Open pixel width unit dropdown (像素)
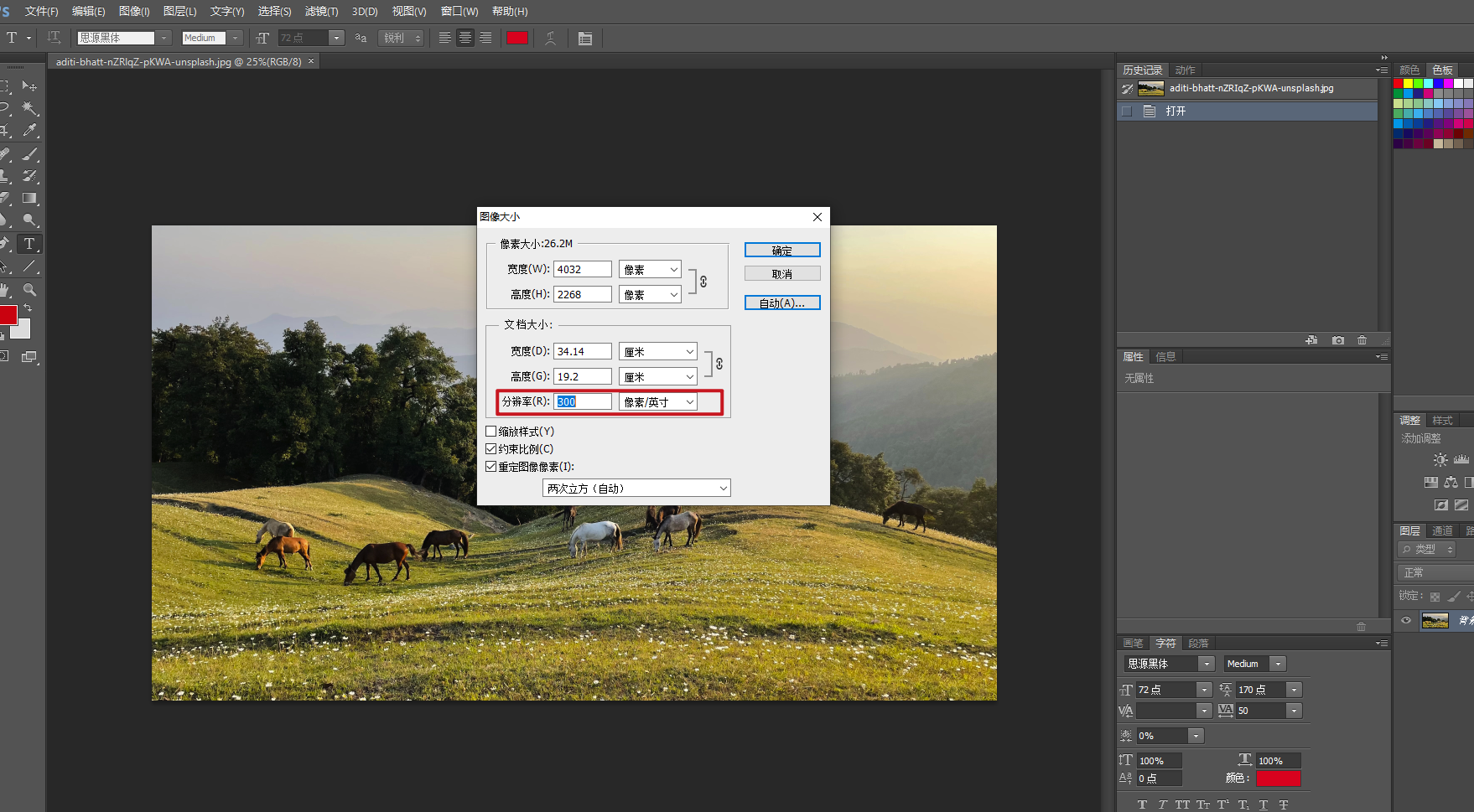1474x812 pixels. pyautogui.click(x=650, y=270)
